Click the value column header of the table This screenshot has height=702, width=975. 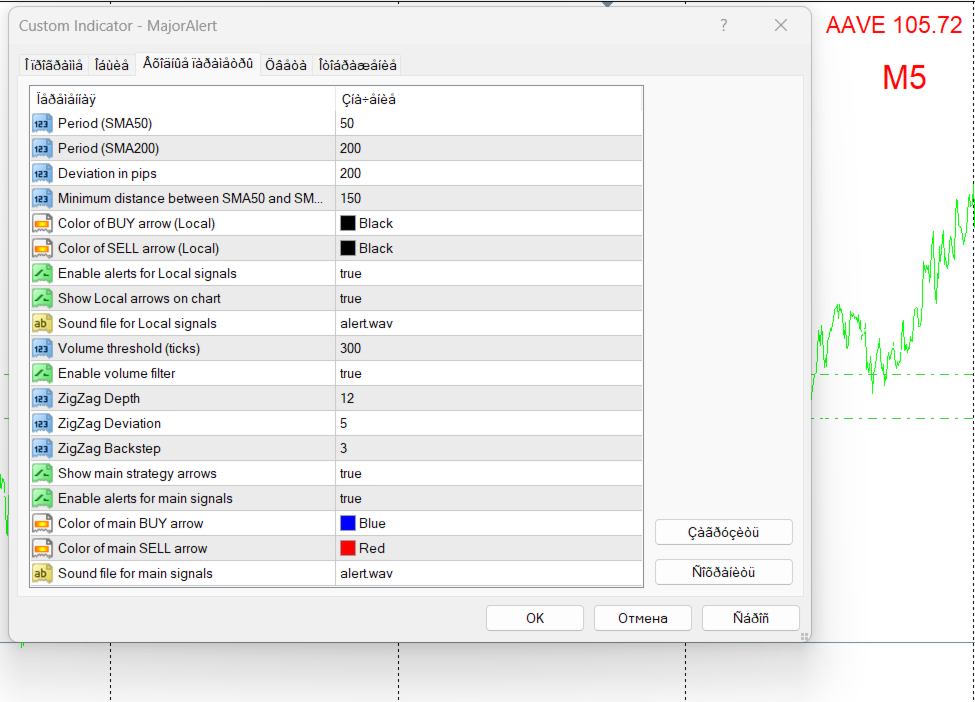tap(489, 99)
